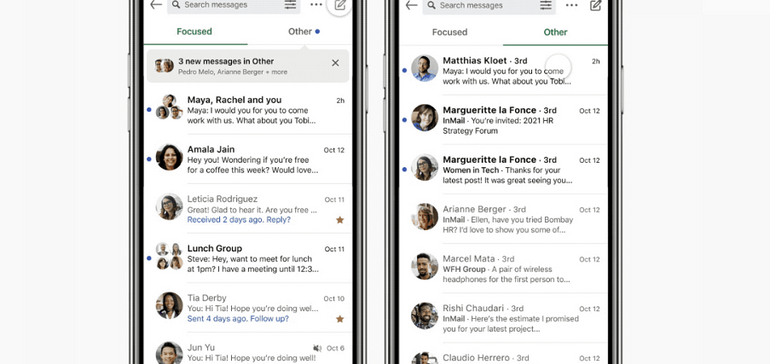
Task: Open Amala Jain conversation
Action: coord(248,159)
